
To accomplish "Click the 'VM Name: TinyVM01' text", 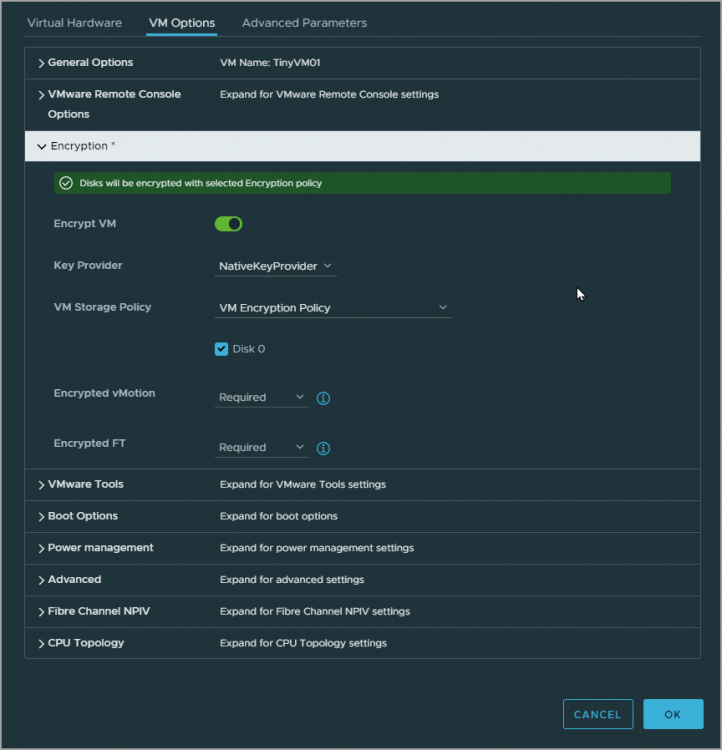I will click(x=270, y=63).
